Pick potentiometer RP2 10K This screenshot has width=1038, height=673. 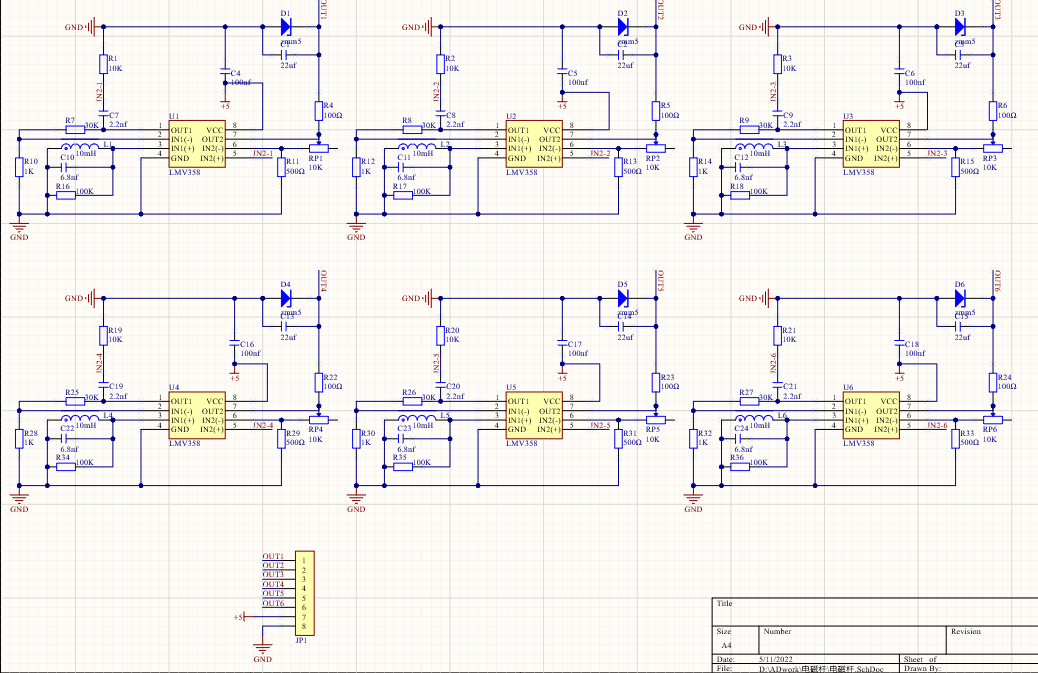656,148
